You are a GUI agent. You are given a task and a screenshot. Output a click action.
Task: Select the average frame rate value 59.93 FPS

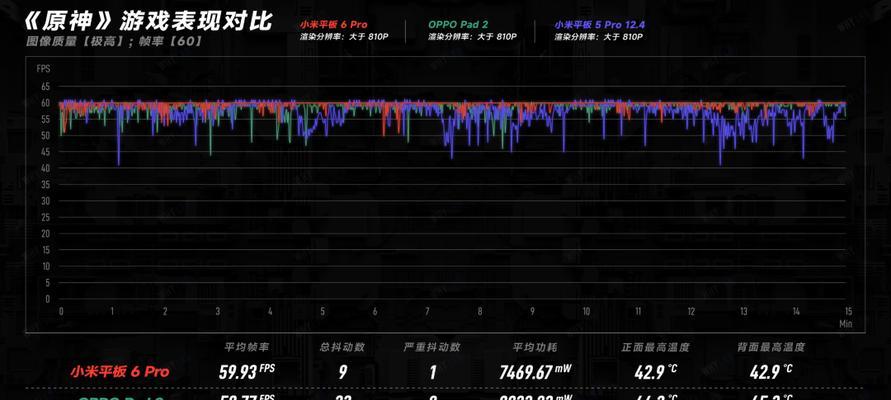click(247, 372)
